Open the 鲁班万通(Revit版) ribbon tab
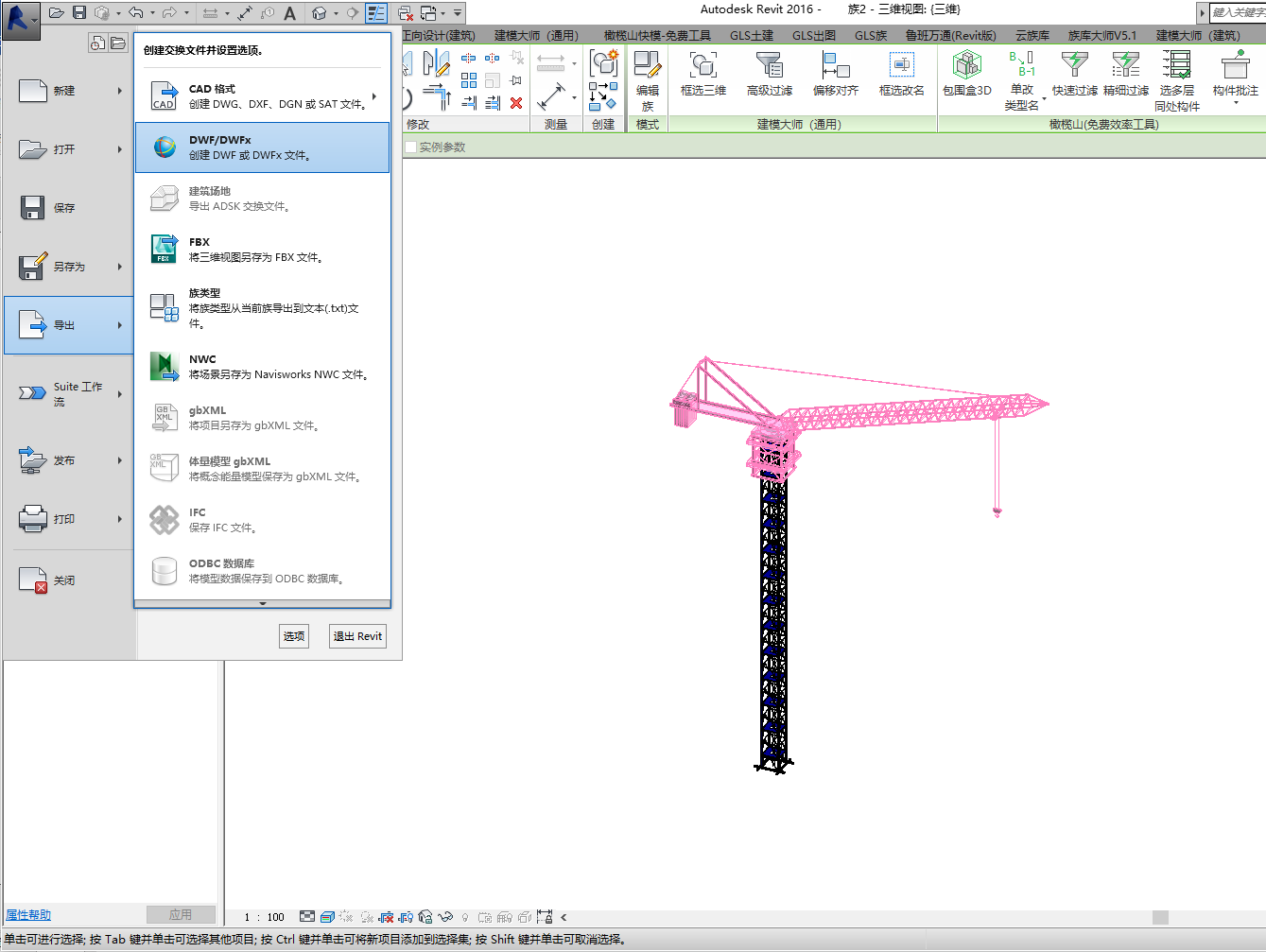Screen dimensions: 1266x952 pyautogui.click(x=950, y=36)
